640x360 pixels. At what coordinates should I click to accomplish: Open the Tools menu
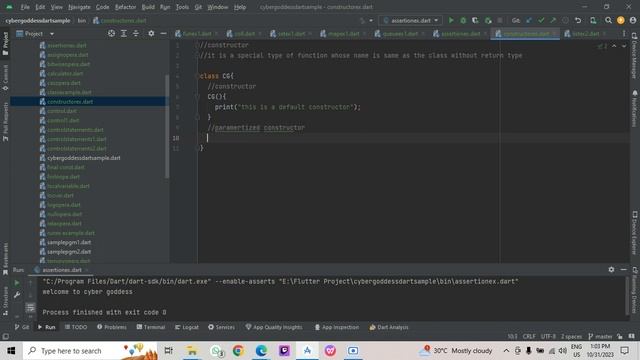[182, 7]
